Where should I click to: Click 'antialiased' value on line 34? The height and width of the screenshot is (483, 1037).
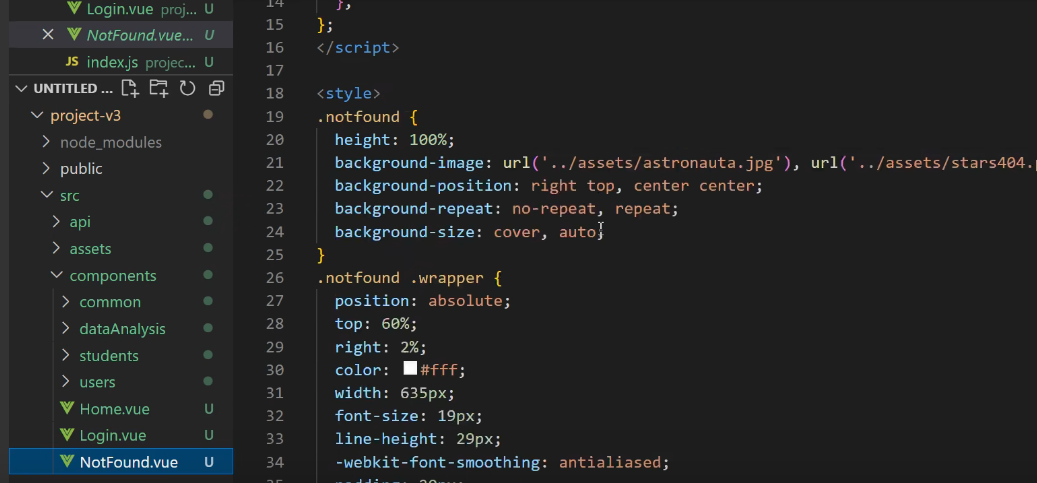pyautogui.click(x=610, y=462)
